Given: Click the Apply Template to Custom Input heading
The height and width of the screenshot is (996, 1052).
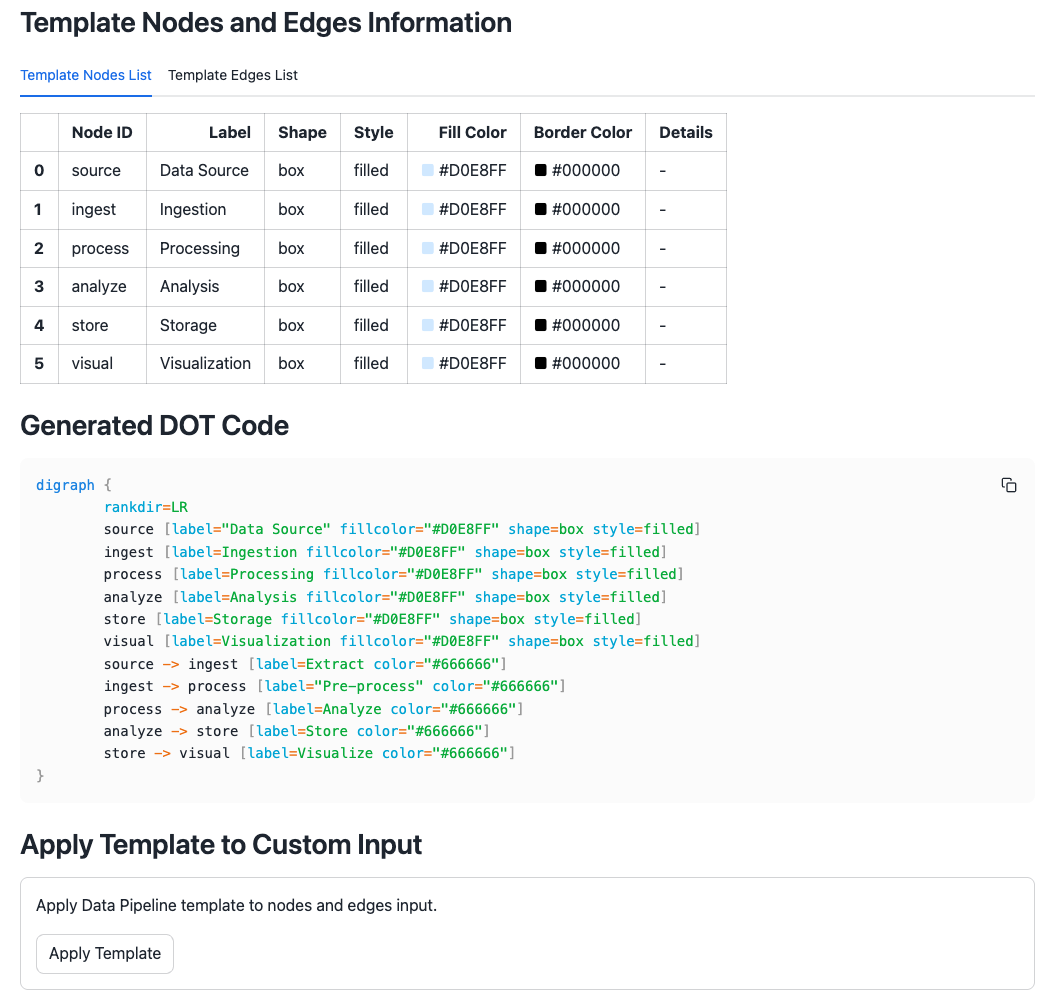Looking at the screenshot, I should [221, 844].
